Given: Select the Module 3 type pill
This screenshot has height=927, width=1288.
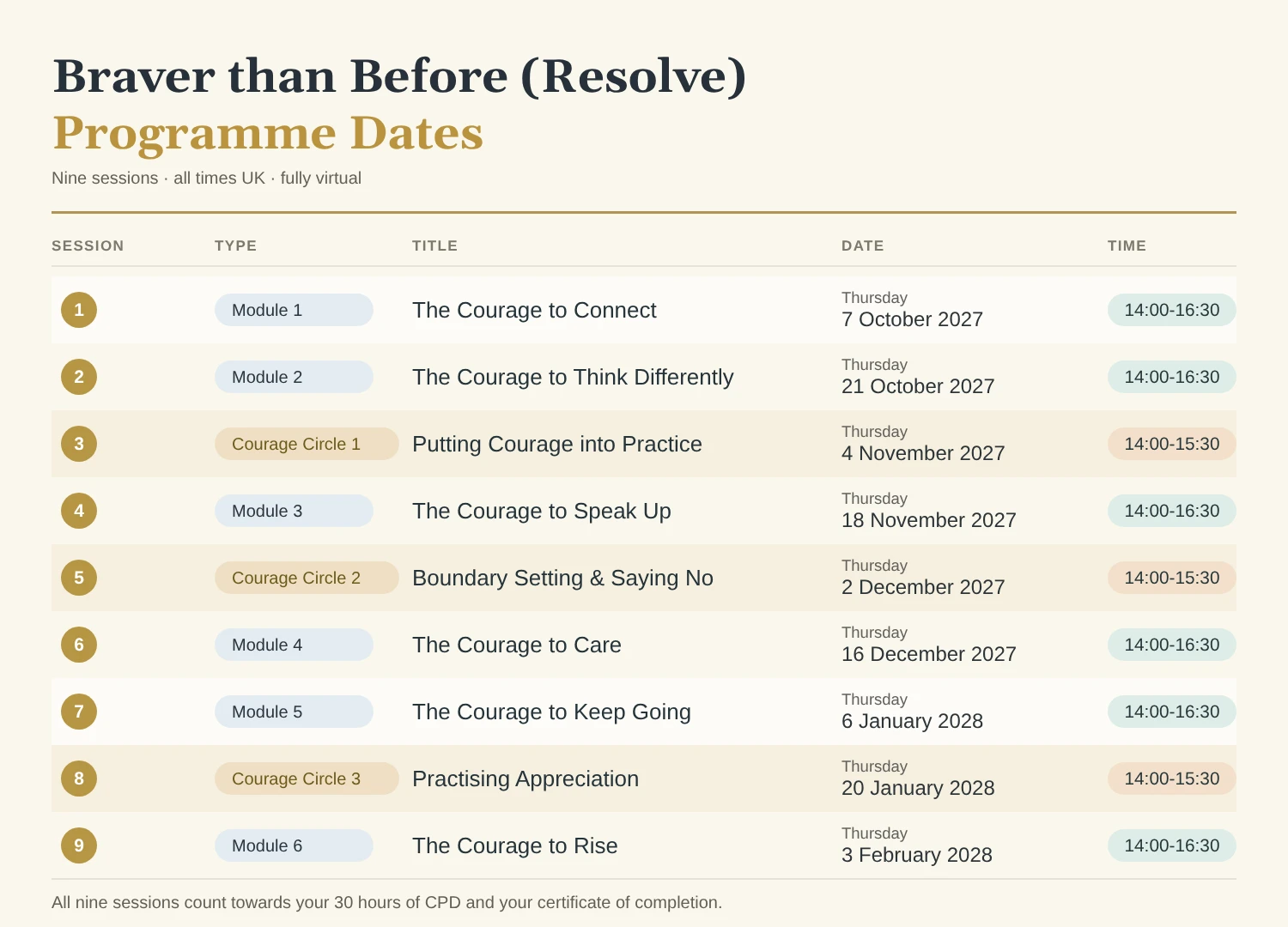Looking at the screenshot, I should [x=294, y=511].
